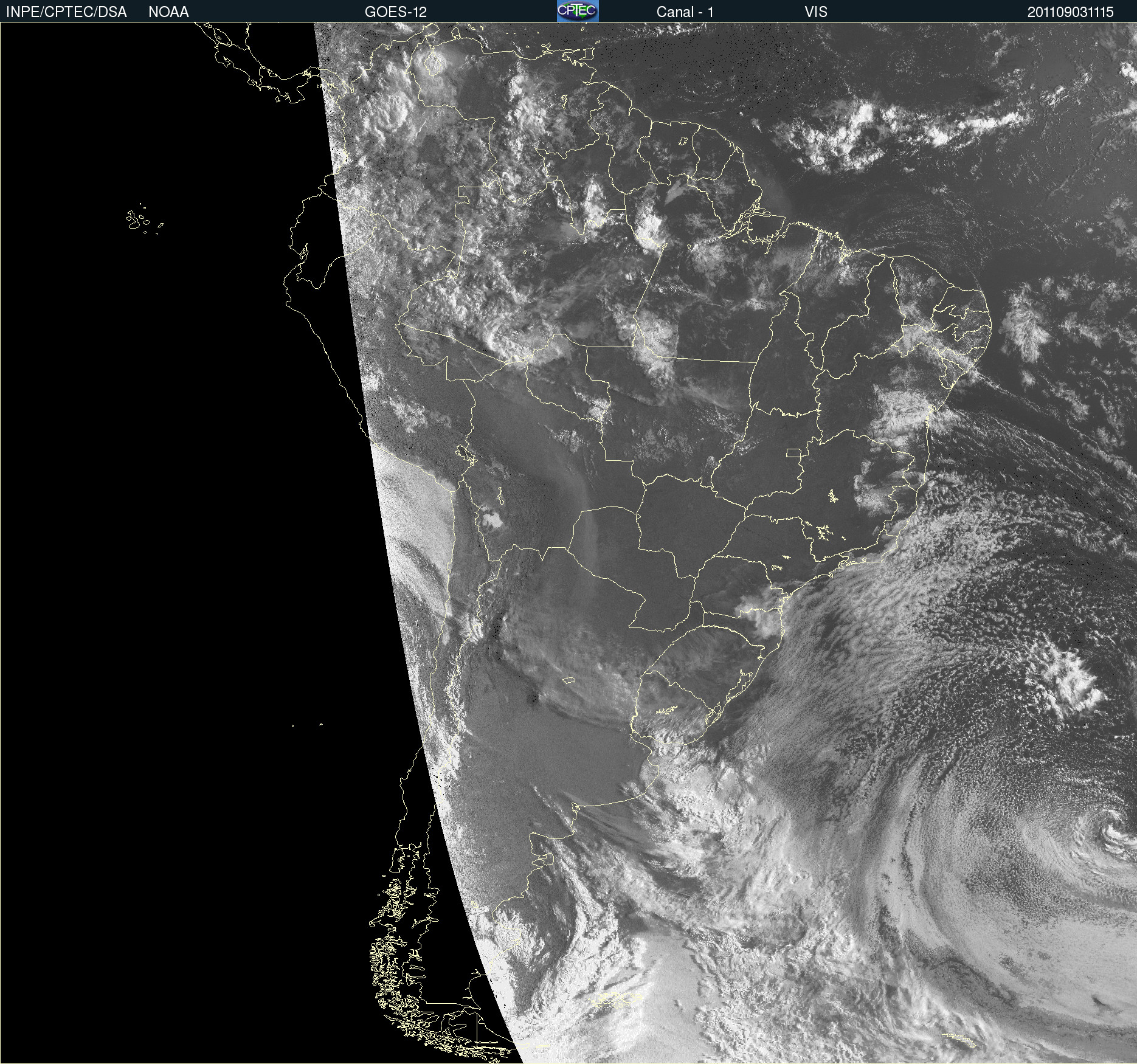This screenshot has height=1064, width=1137.
Task: Click the NOAA label in the header
Action: pyautogui.click(x=168, y=12)
